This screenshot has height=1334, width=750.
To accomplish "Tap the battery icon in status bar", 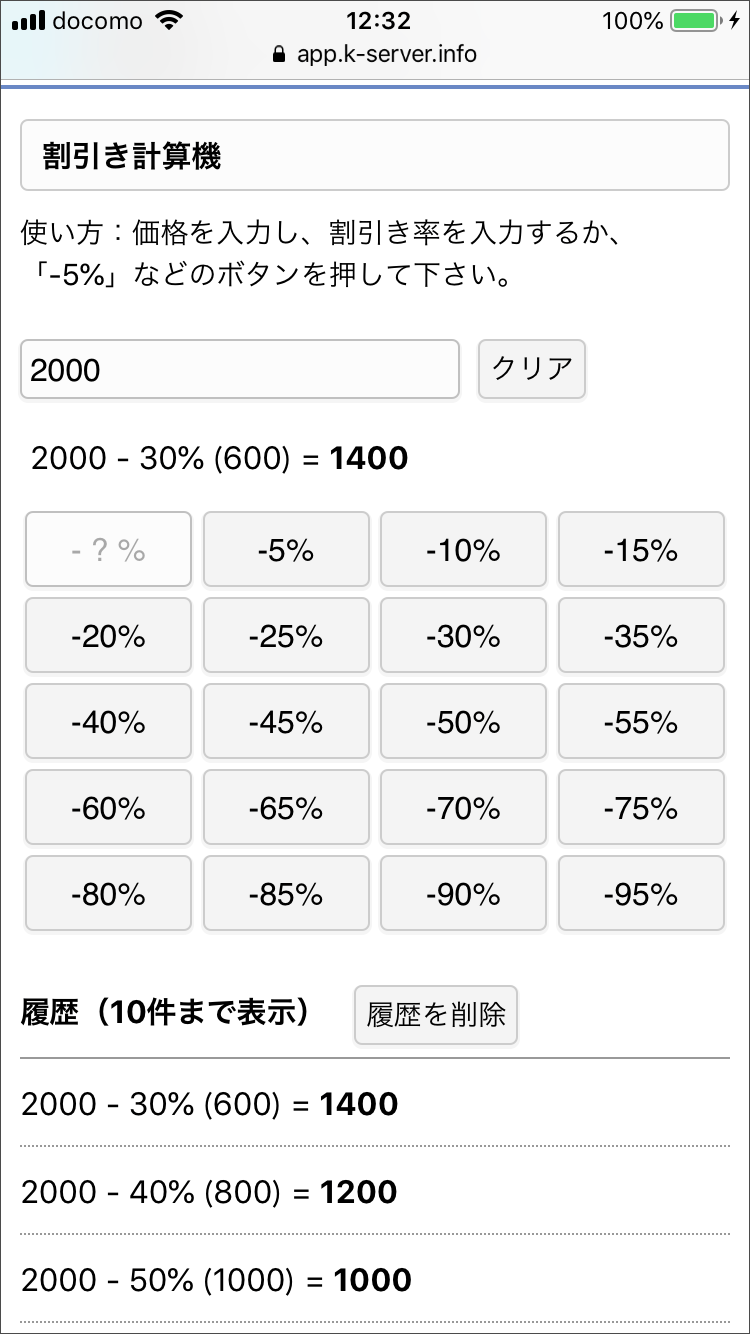I will 694,21.
